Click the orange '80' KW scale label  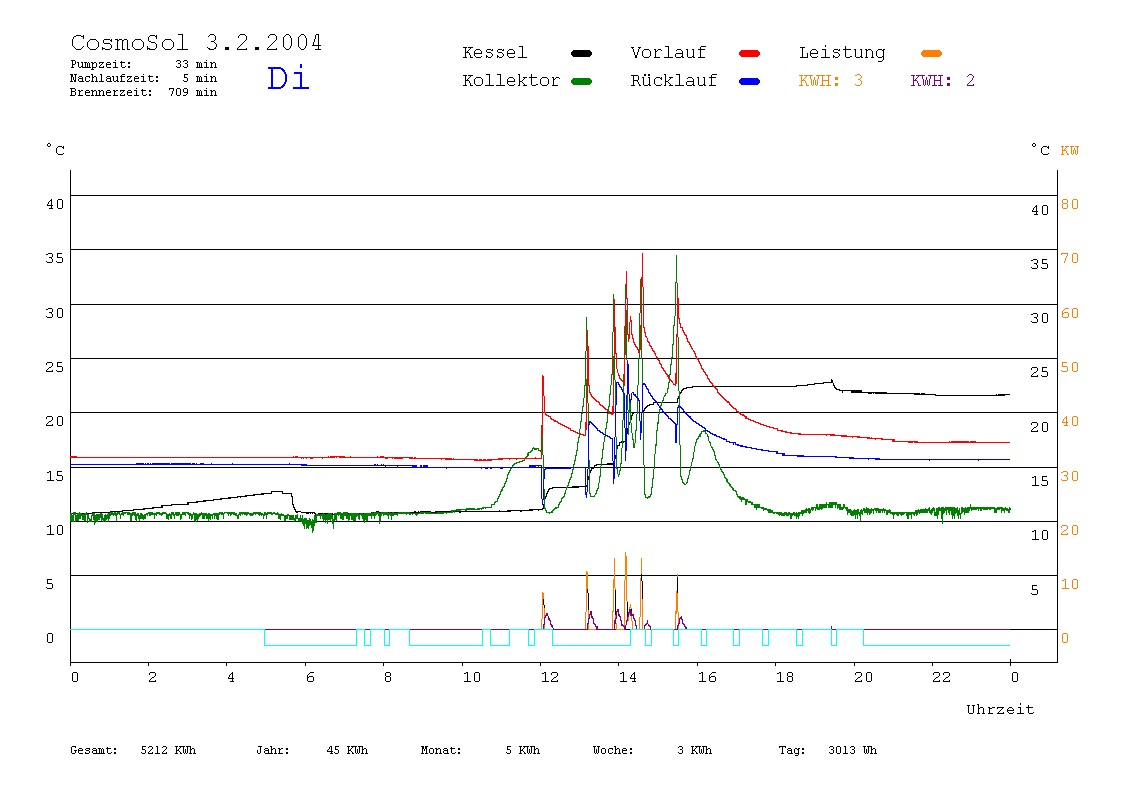pos(1070,204)
